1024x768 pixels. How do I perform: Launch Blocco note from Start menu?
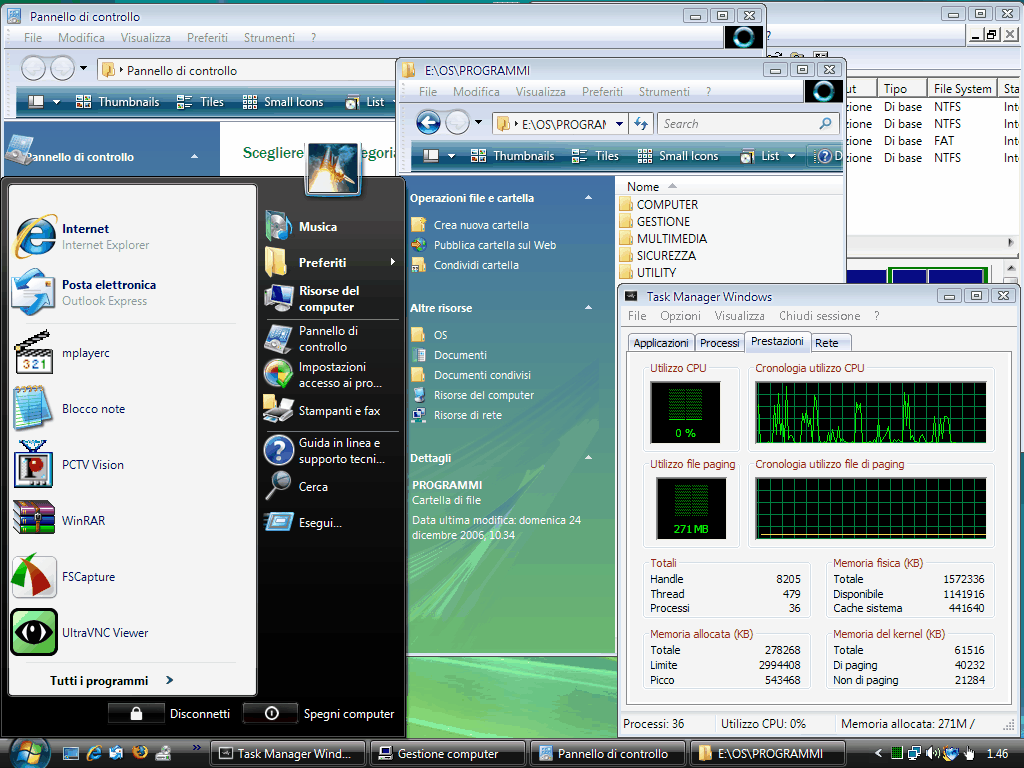click(x=70, y=409)
